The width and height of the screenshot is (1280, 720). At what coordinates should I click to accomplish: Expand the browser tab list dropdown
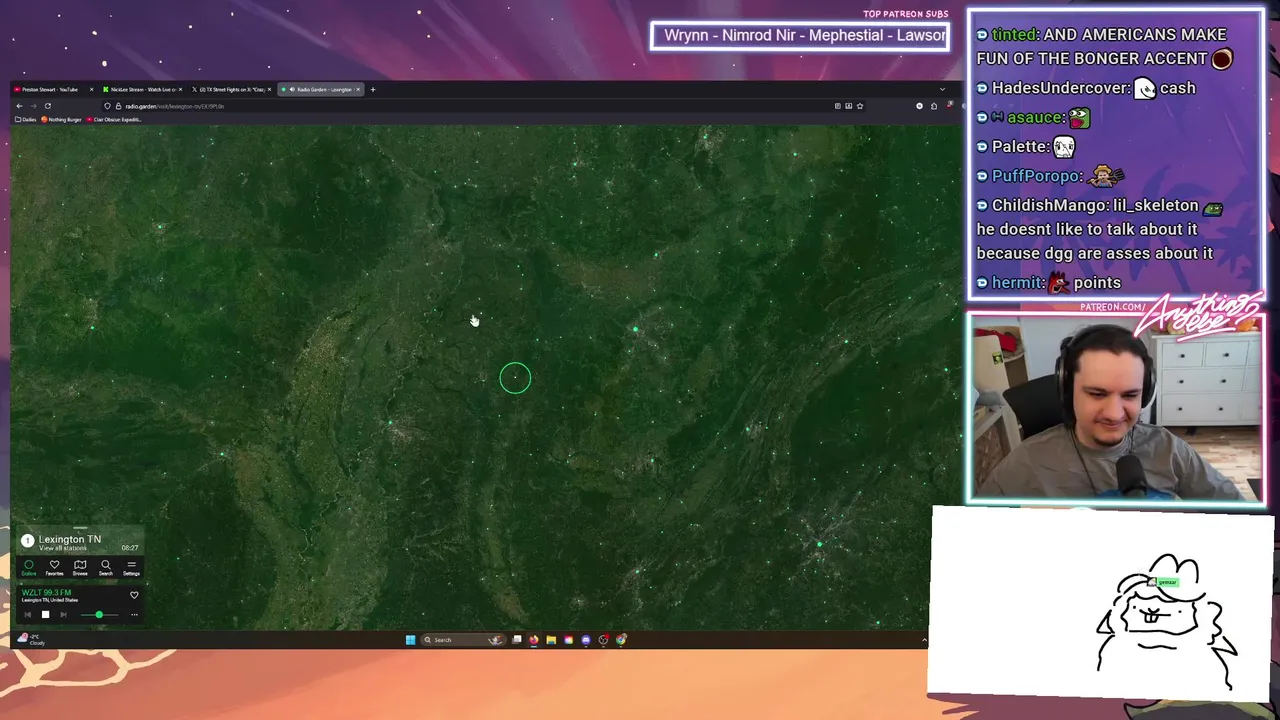click(x=941, y=90)
